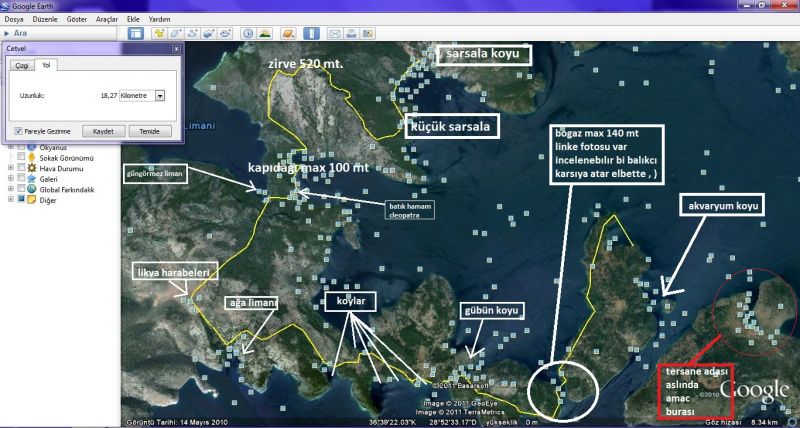
Task: Click the Sokak Görünümü pegman icon
Action: tap(32, 158)
